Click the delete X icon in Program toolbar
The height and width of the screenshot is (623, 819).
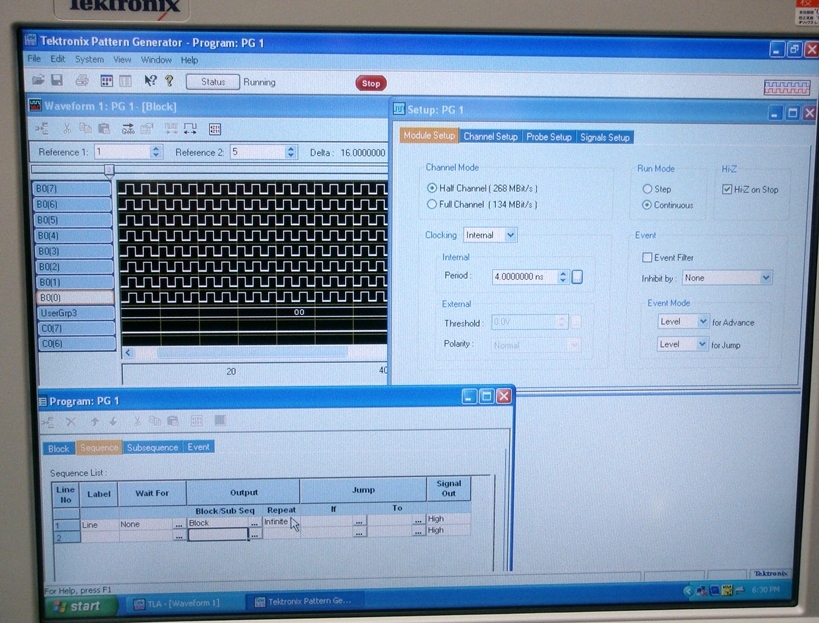71,421
